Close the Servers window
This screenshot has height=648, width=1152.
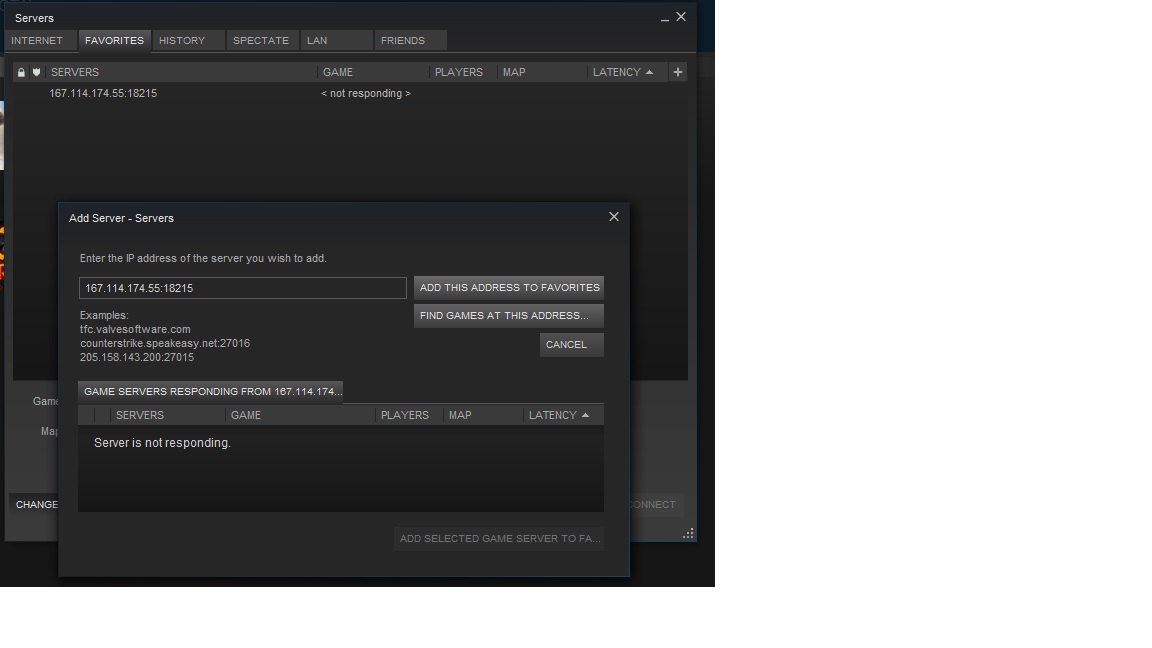click(x=681, y=17)
